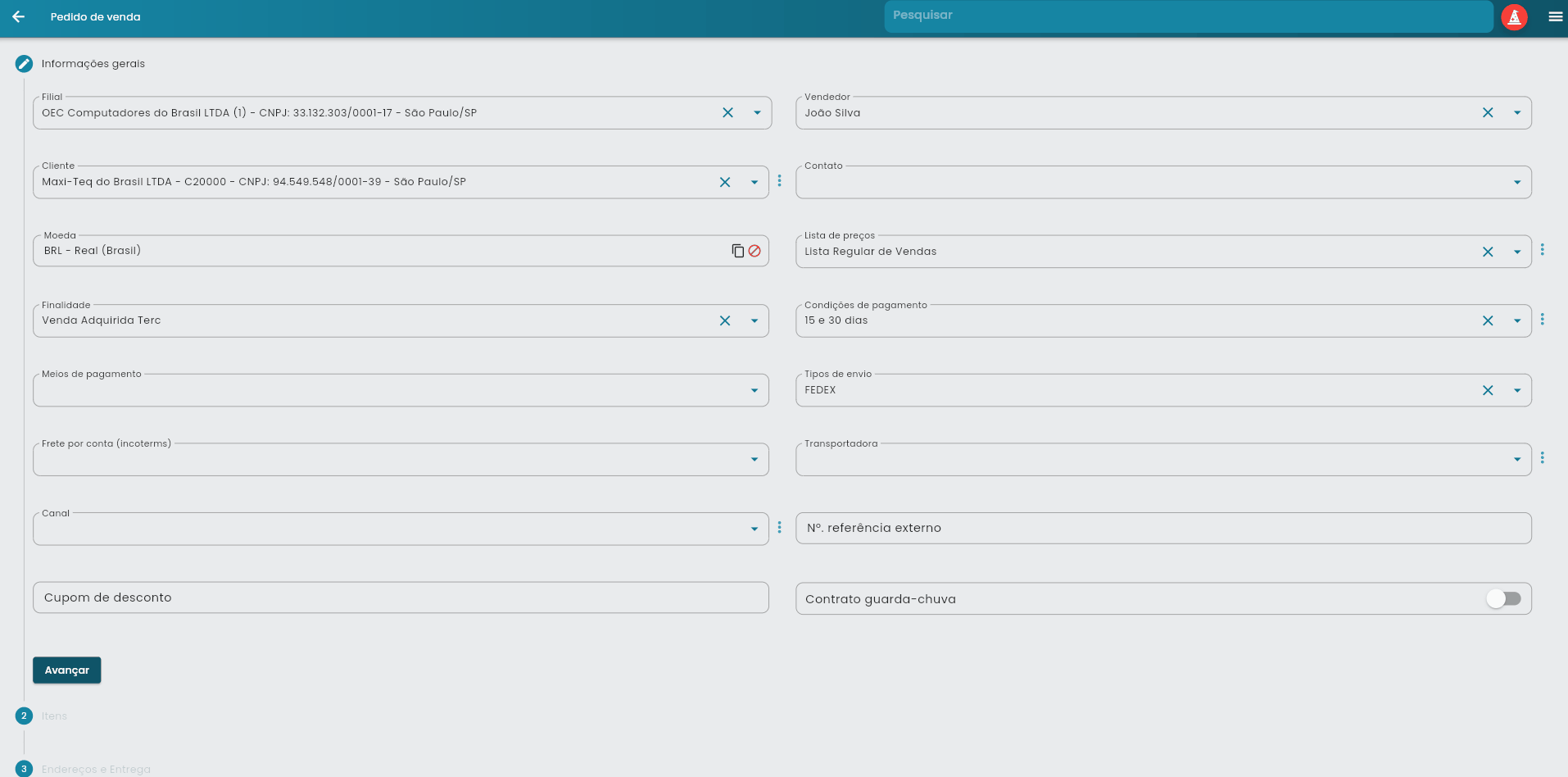This screenshot has height=777, width=1568.
Task: Click the red user avatar icon
Action: point(1514,16)
